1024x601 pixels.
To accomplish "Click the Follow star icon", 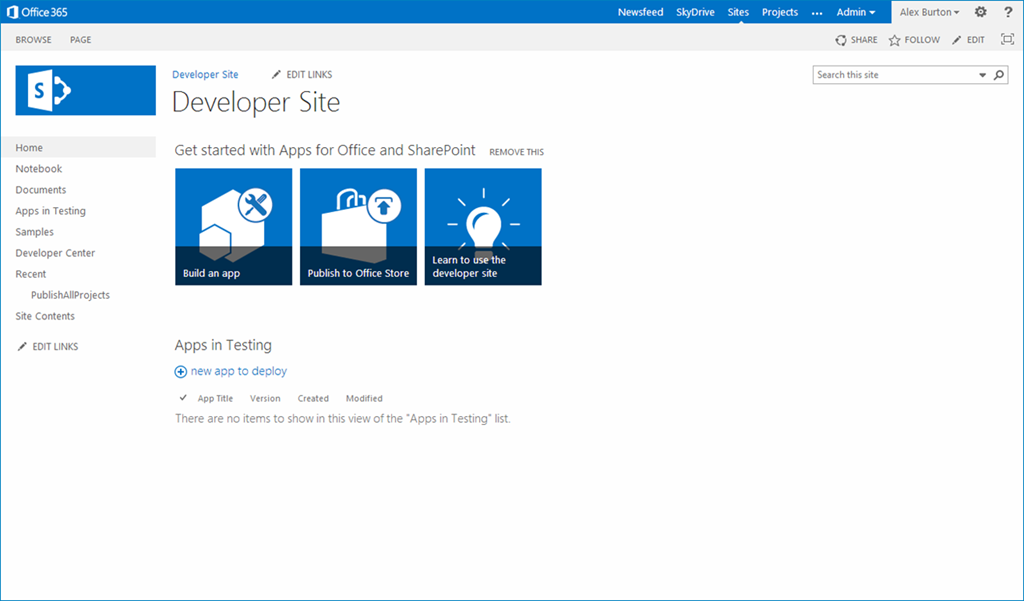I will (894, 41).
